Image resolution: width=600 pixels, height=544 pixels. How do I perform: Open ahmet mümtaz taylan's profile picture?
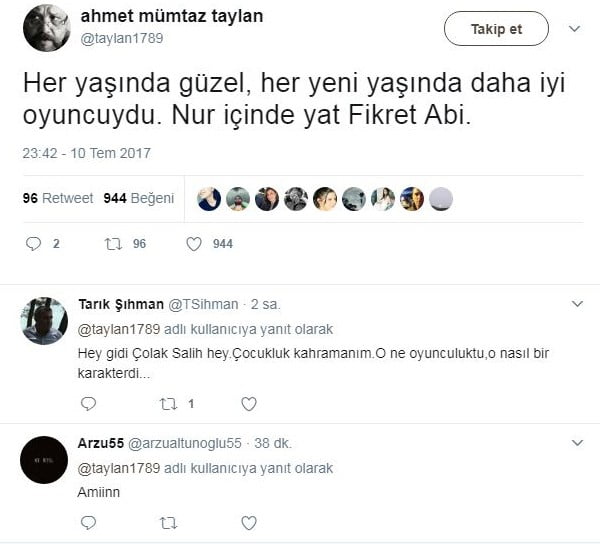45,28
